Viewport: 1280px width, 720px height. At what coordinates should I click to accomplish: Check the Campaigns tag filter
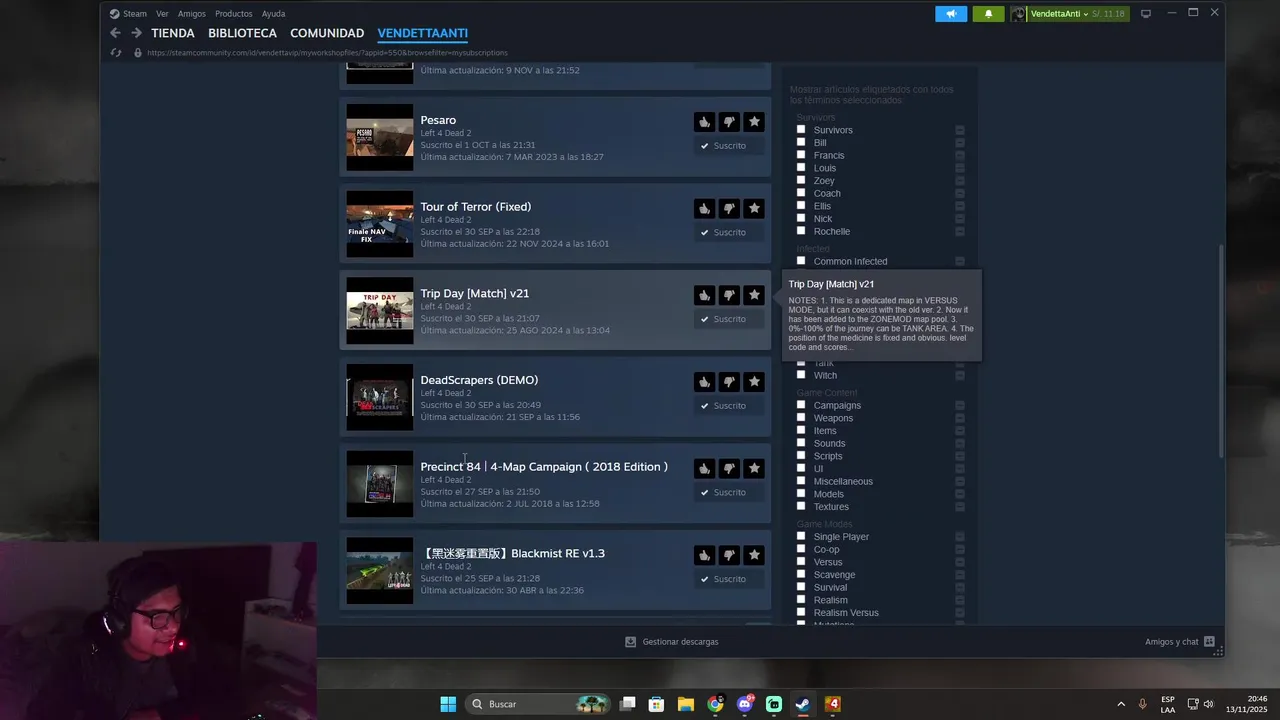pyautogui.click(x=801, y=405)
